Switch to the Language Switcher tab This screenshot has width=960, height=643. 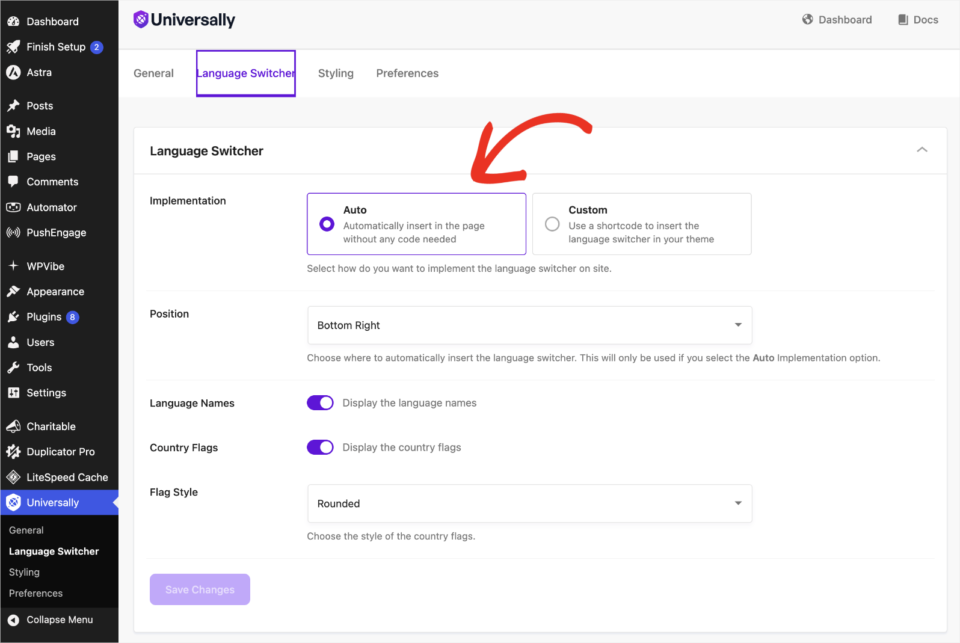click(x=246, y=73)
